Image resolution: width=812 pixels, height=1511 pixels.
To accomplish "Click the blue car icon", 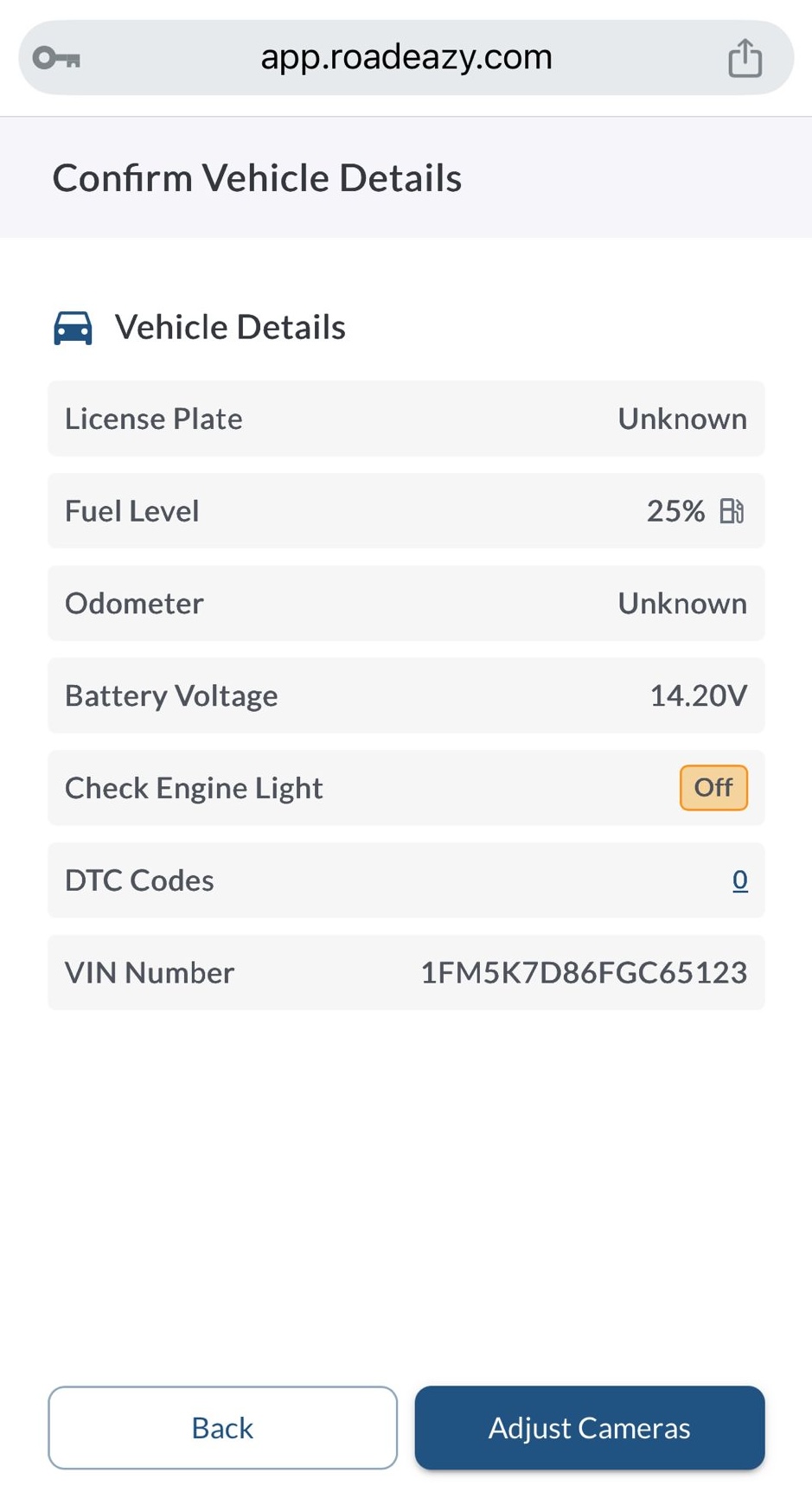I will 73,328.
